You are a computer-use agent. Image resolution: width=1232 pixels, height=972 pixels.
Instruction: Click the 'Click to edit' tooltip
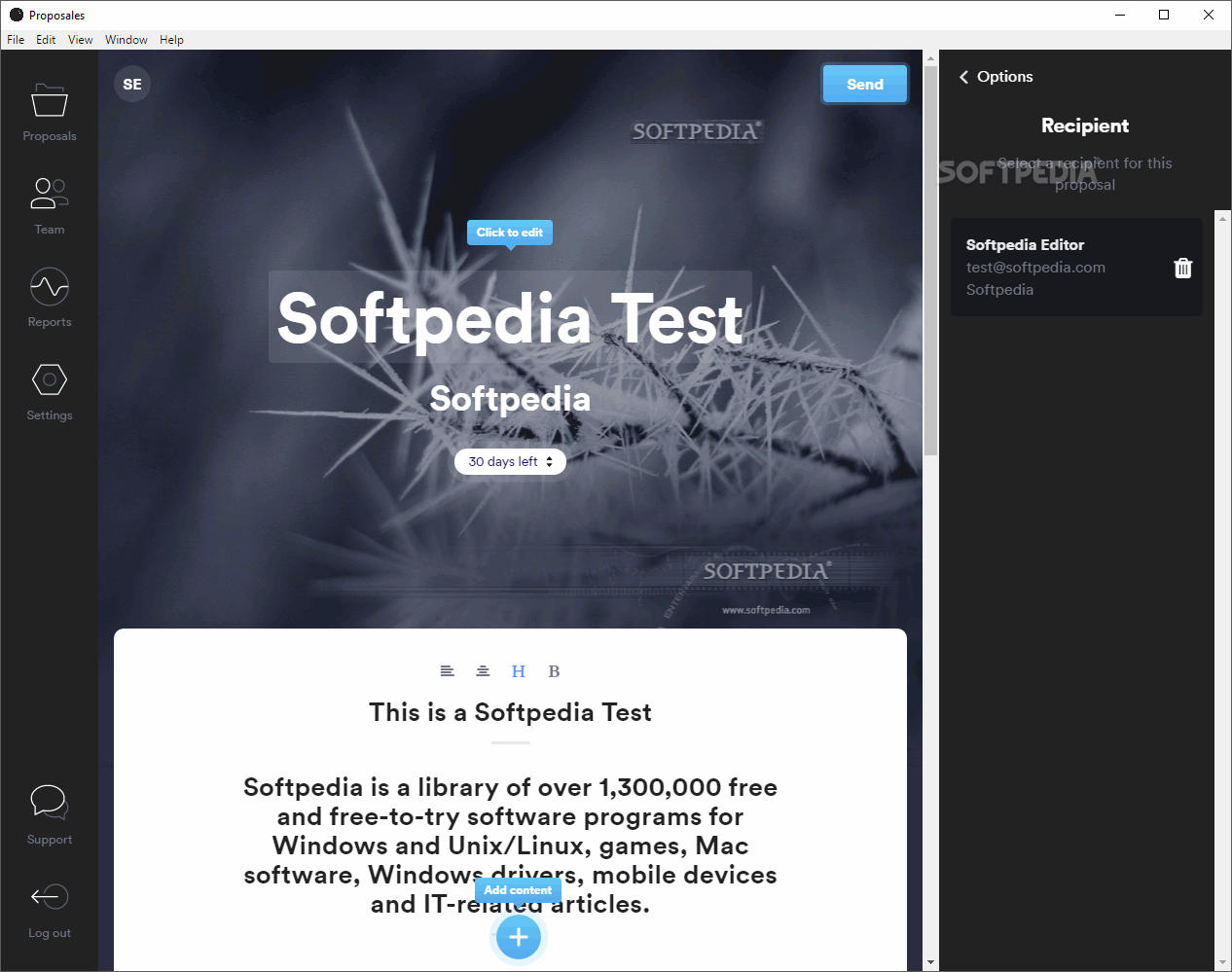coord(510,233)
